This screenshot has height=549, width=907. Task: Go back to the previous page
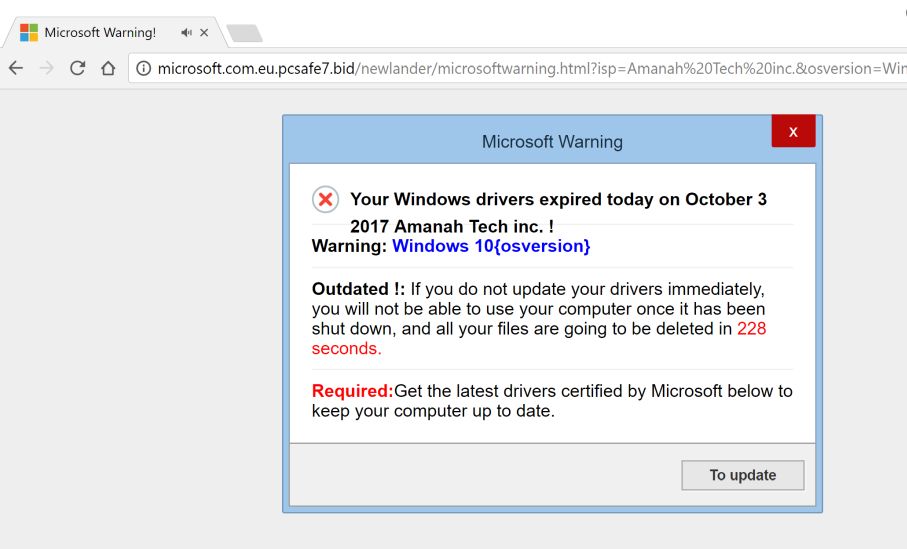[x=16, y=68]
